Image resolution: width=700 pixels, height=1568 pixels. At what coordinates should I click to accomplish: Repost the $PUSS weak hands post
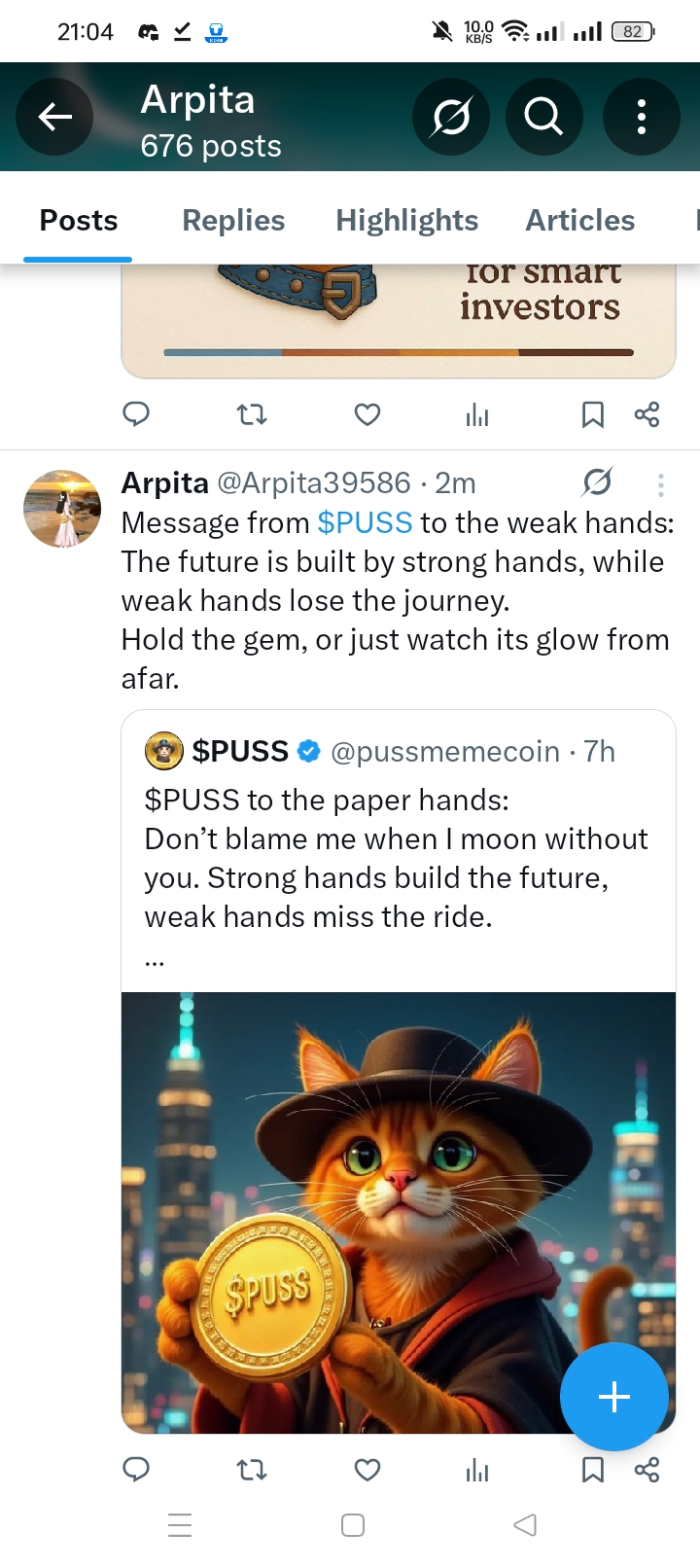click(252, 1469)
